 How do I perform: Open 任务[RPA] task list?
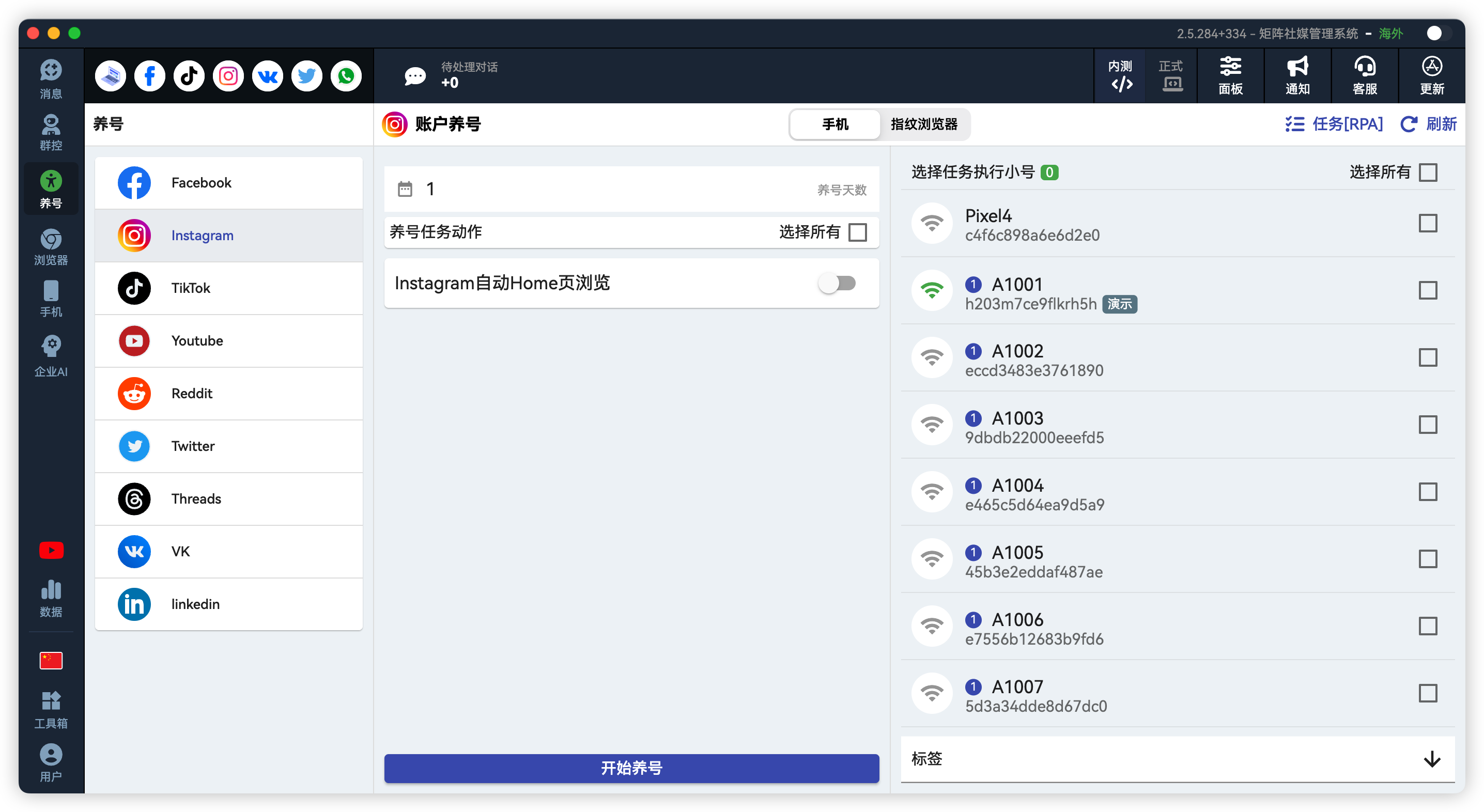tap(1334, 124)
